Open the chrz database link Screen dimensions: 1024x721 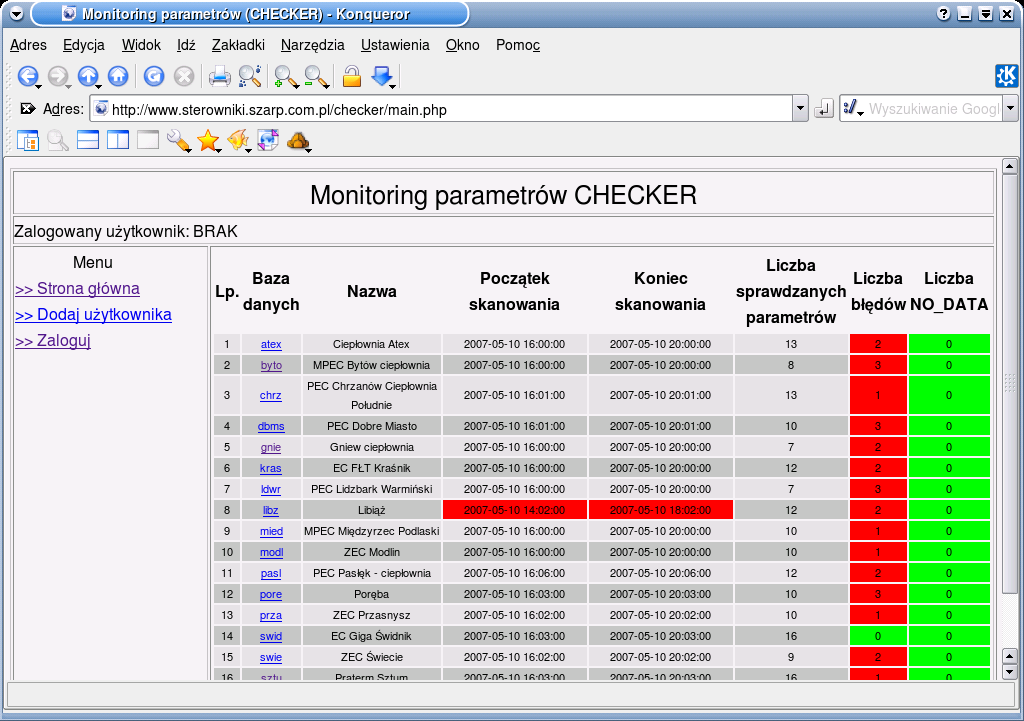point(270,395)
